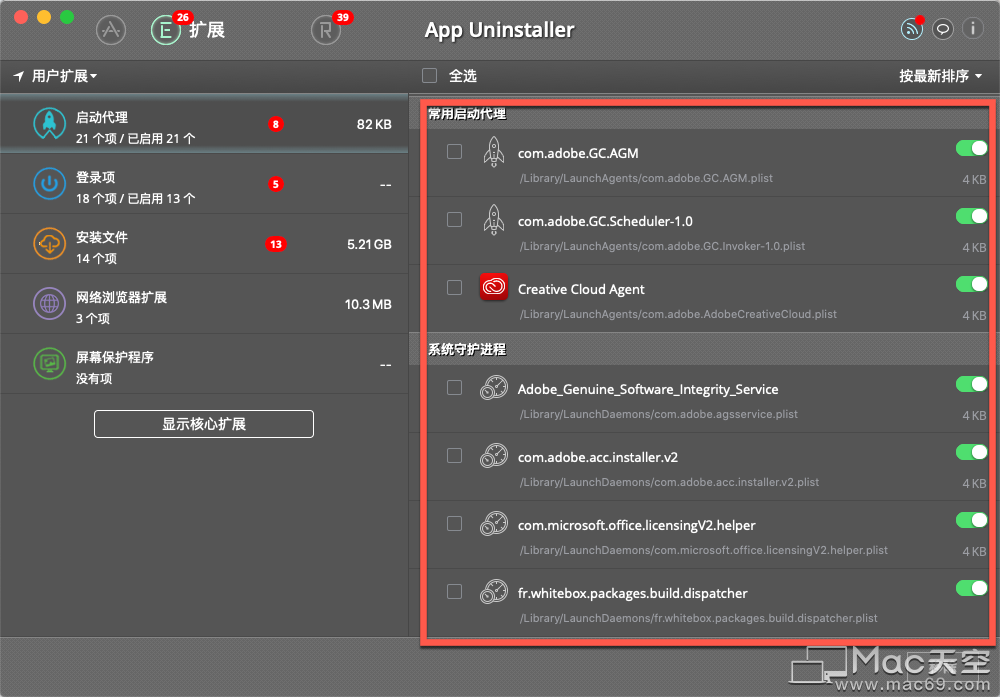Click the red 5 badge on 登录项

[276, 184]
